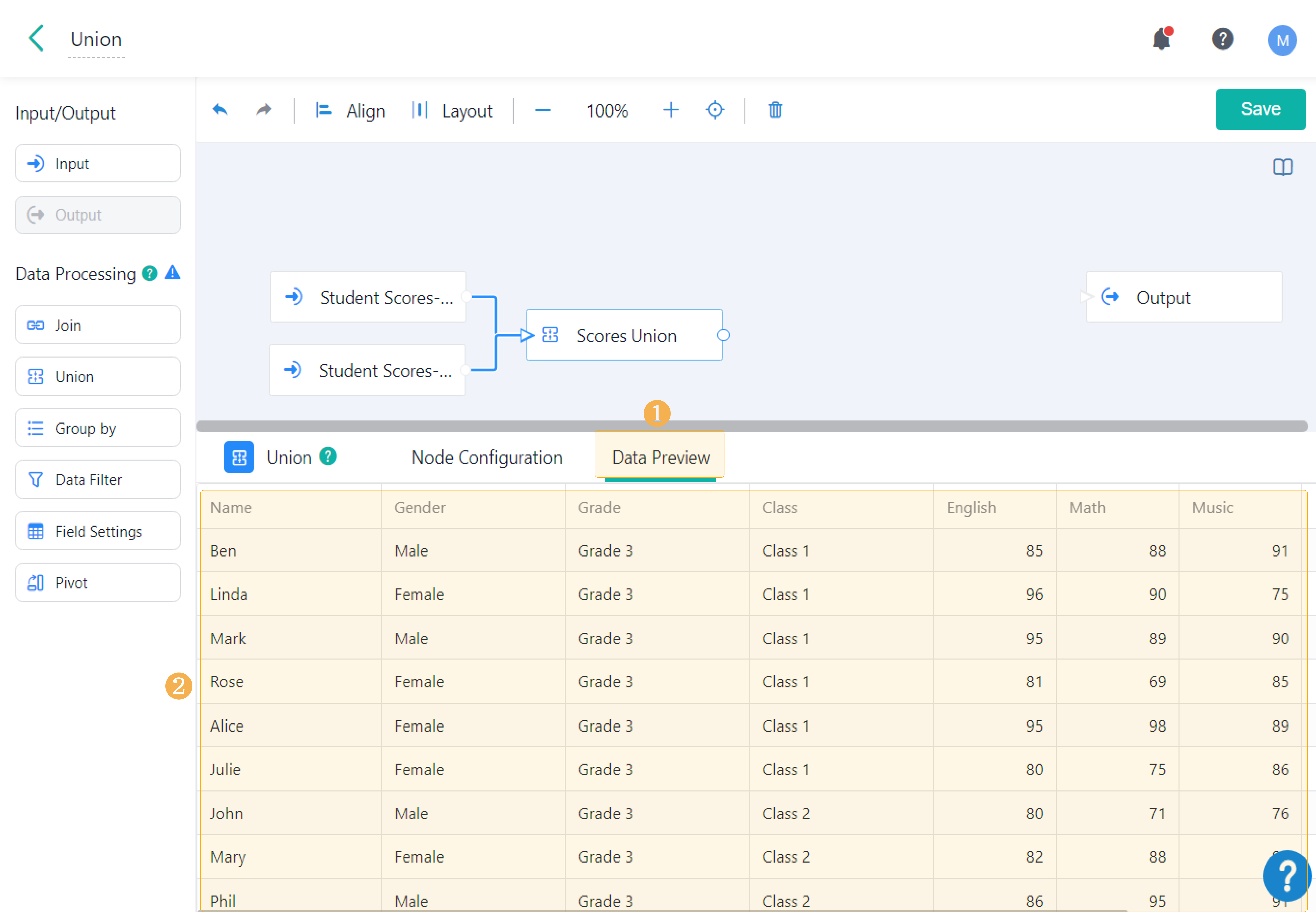
Task: Redo the last canvas action
Action: pyautogui.click(x=264, y=110)
